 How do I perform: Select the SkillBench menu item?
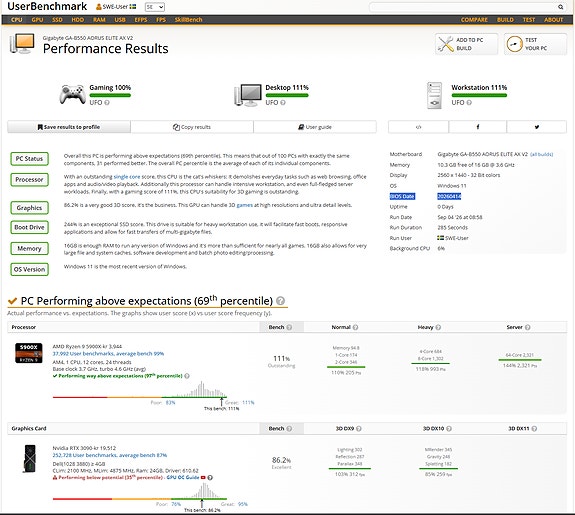pyautogui.click(x=188, y=20)
